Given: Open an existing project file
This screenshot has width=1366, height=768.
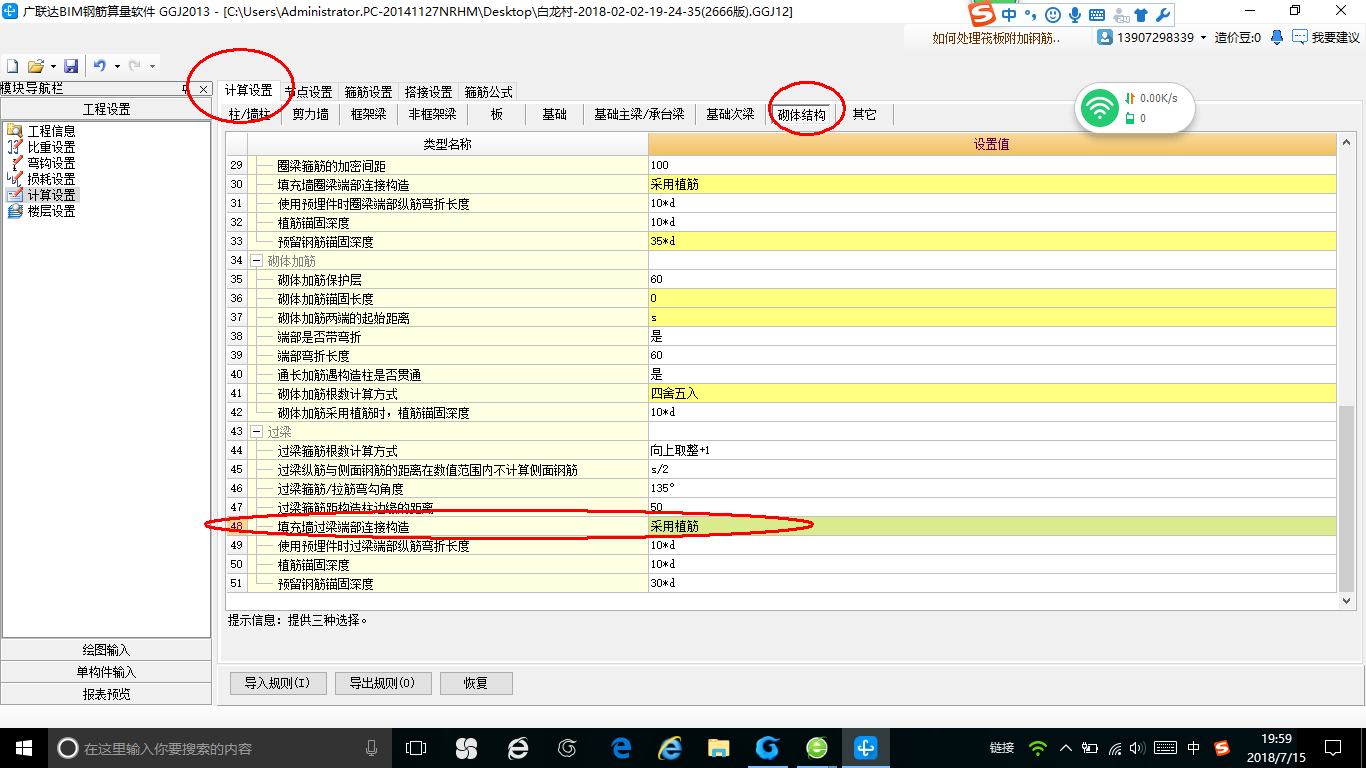Looking at the screenshot, I should coord(35,66).
